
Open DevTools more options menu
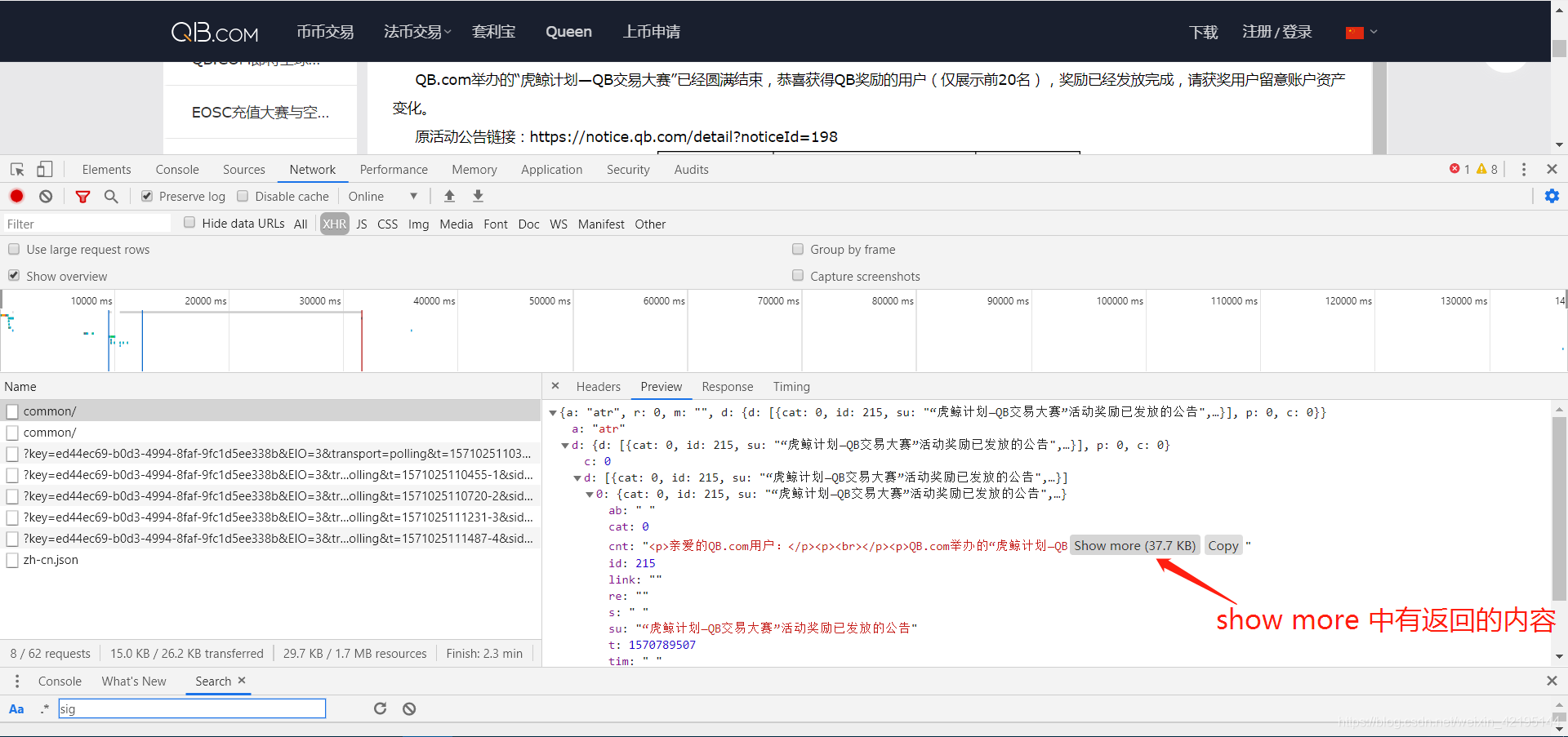coord(1524,169)
